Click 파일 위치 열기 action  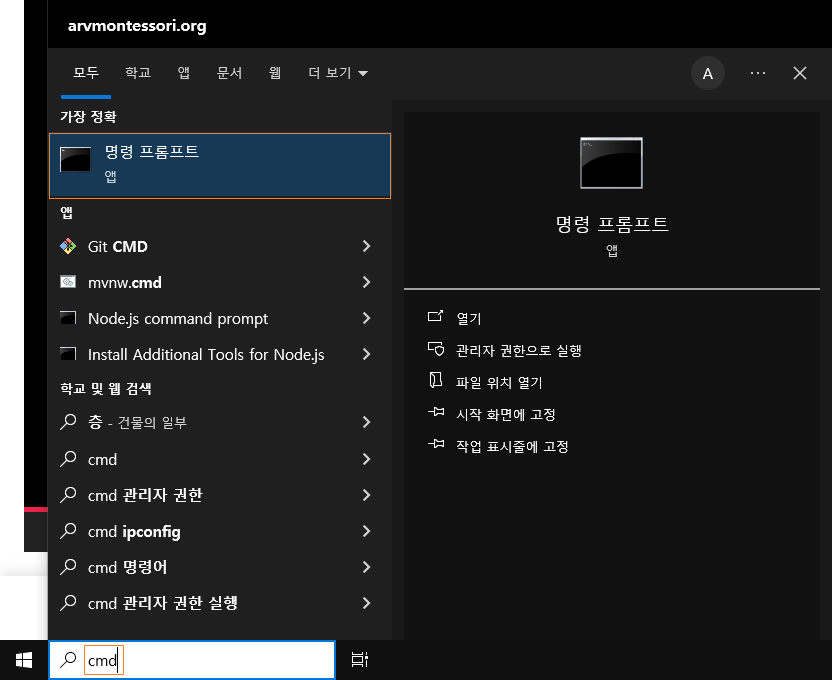click(499, 382)
